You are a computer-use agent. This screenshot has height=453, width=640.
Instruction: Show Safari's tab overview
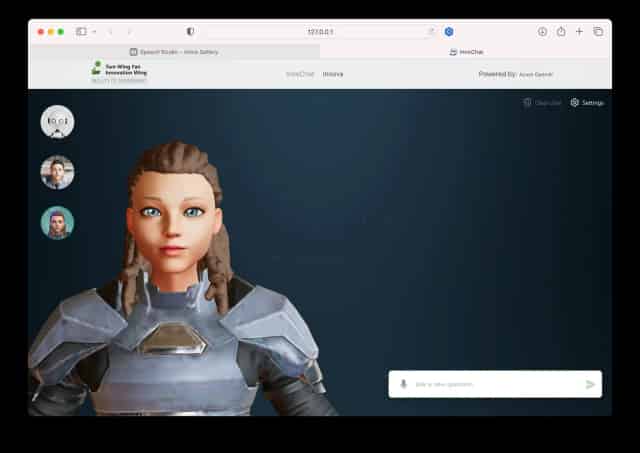pos(598,31)
